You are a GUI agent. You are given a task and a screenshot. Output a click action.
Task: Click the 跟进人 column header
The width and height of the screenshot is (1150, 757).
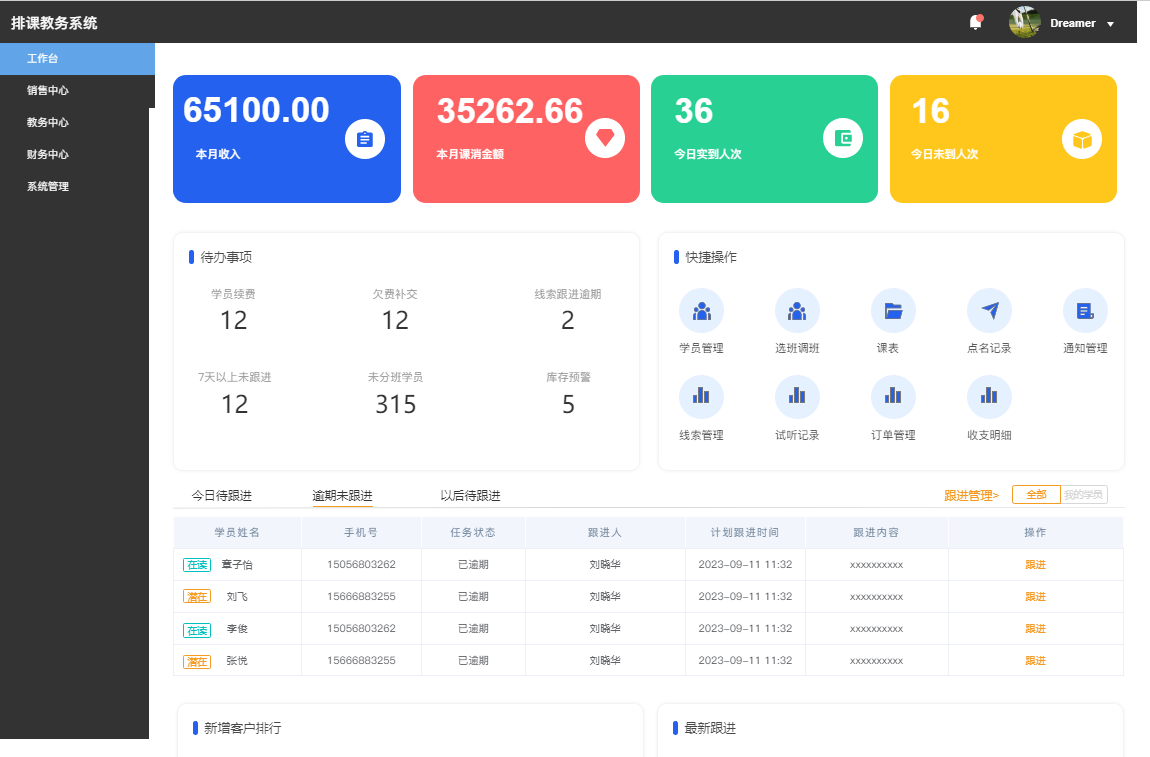click(605, 533)
